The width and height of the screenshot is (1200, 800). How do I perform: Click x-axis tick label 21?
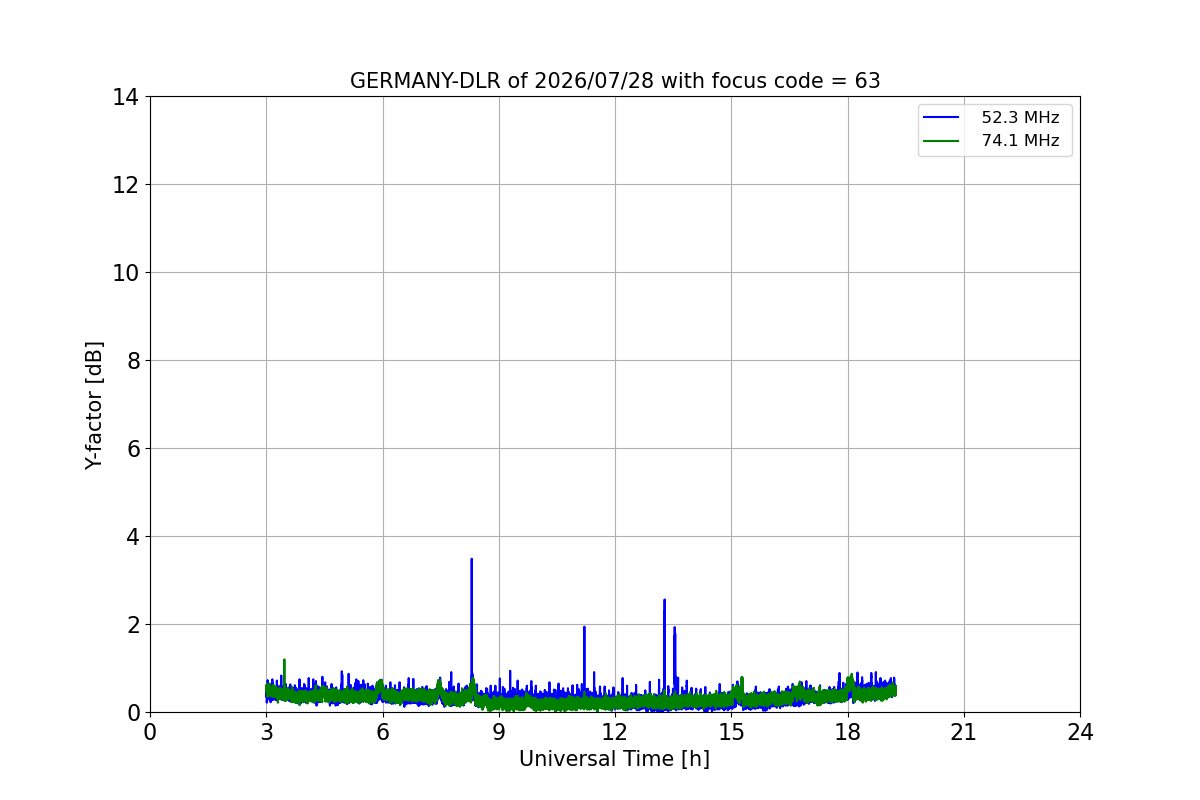pos(964,732)
